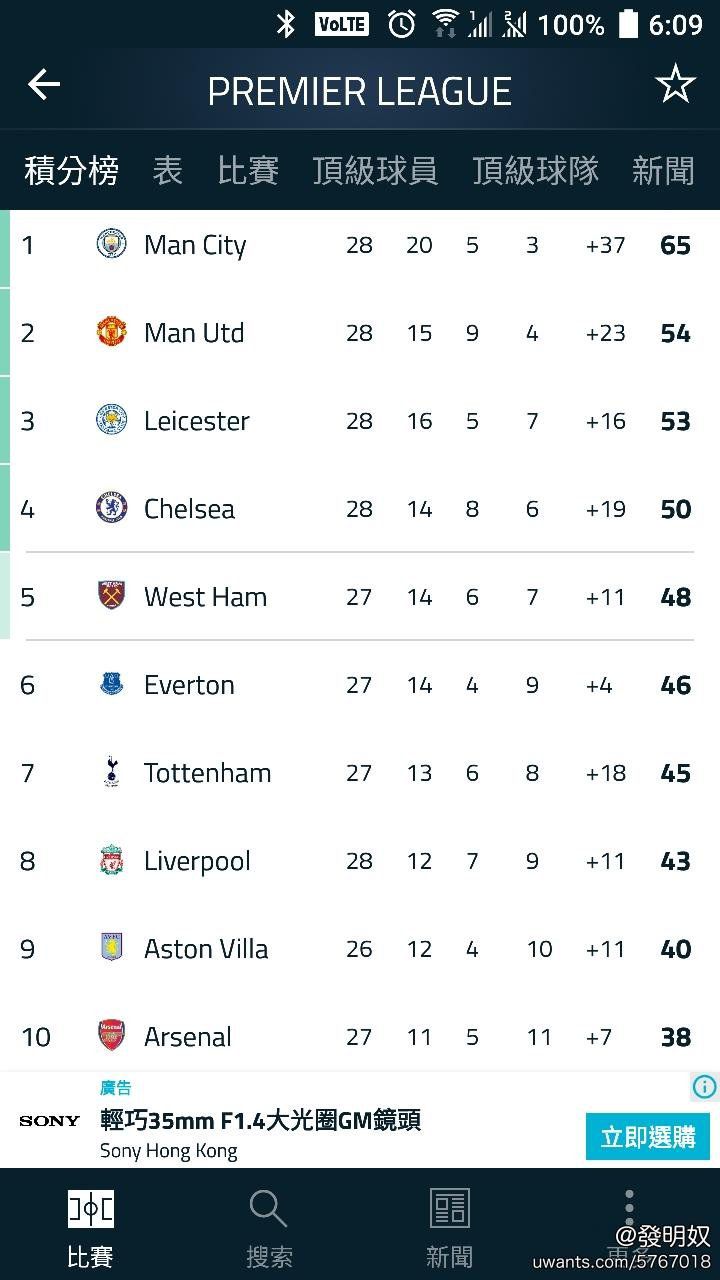Tap the back arrow icon
Screen dimensions: 720x1280
(44, 86)
